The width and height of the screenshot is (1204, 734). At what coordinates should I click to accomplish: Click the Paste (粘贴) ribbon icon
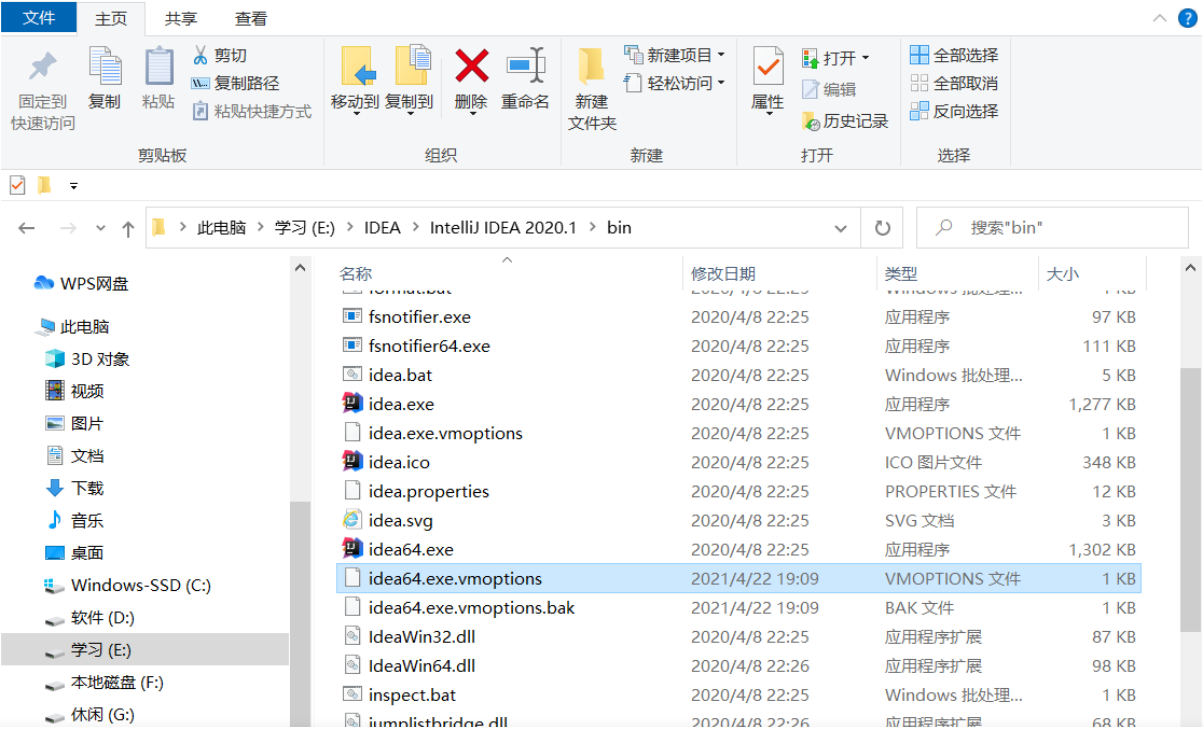pyautogui.click(x=158, y=67)
